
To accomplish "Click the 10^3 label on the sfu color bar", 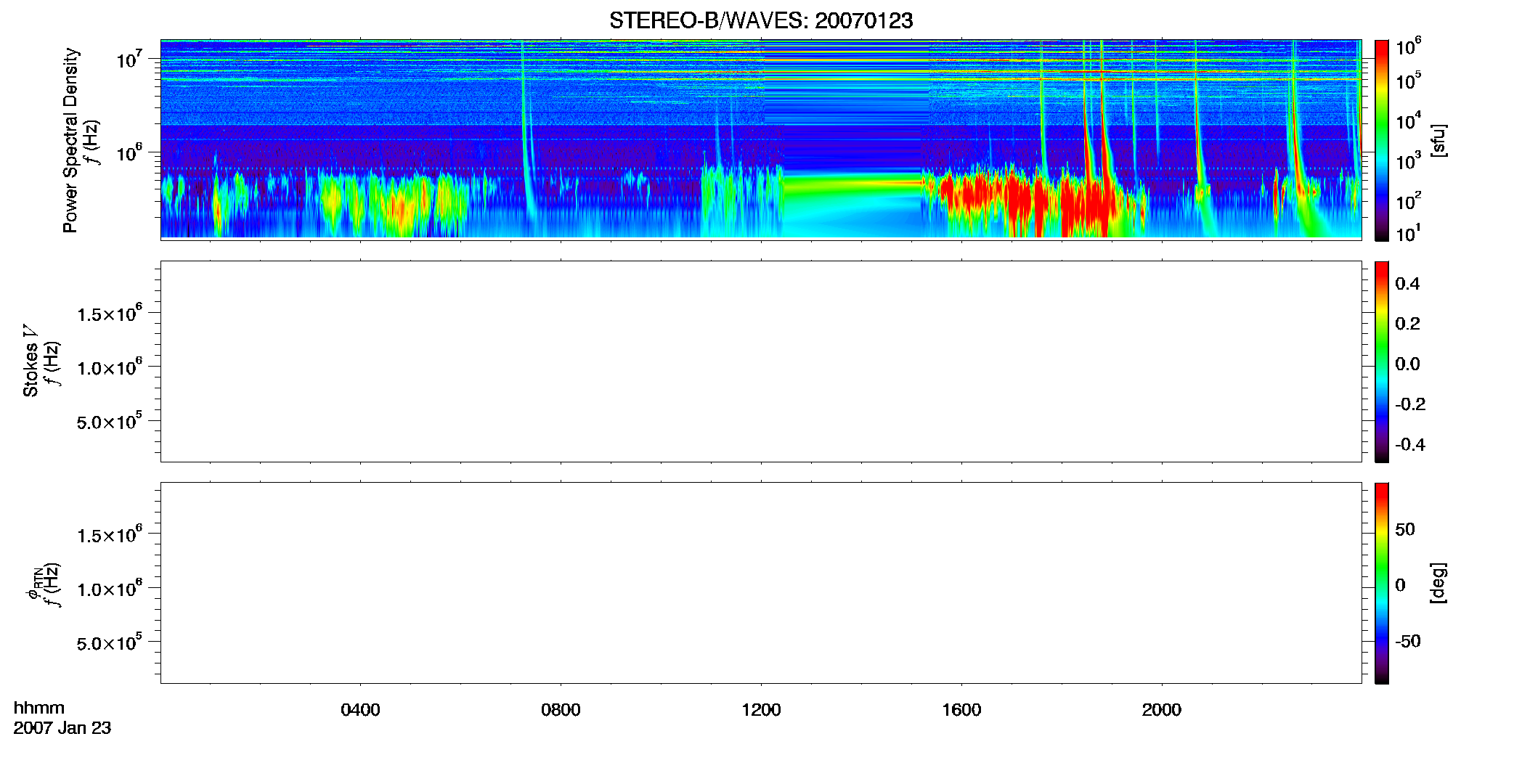I will coord(1408,161).
